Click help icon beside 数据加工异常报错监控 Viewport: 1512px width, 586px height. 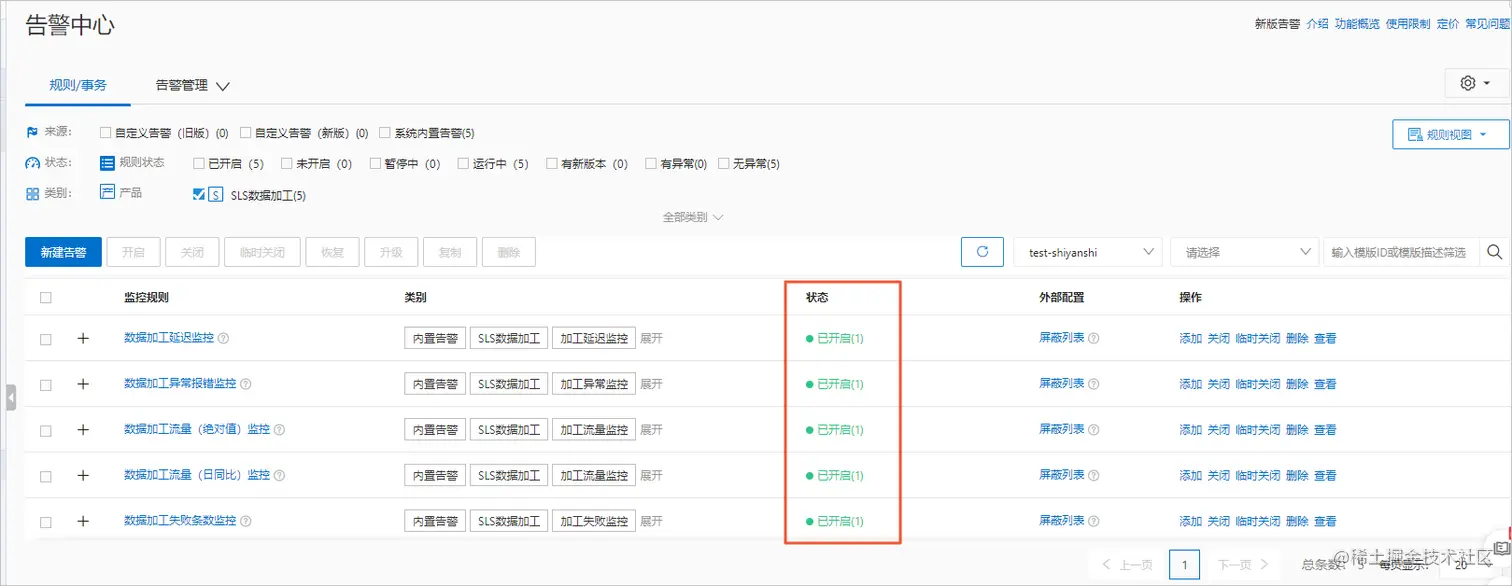(x=246, y=384)
